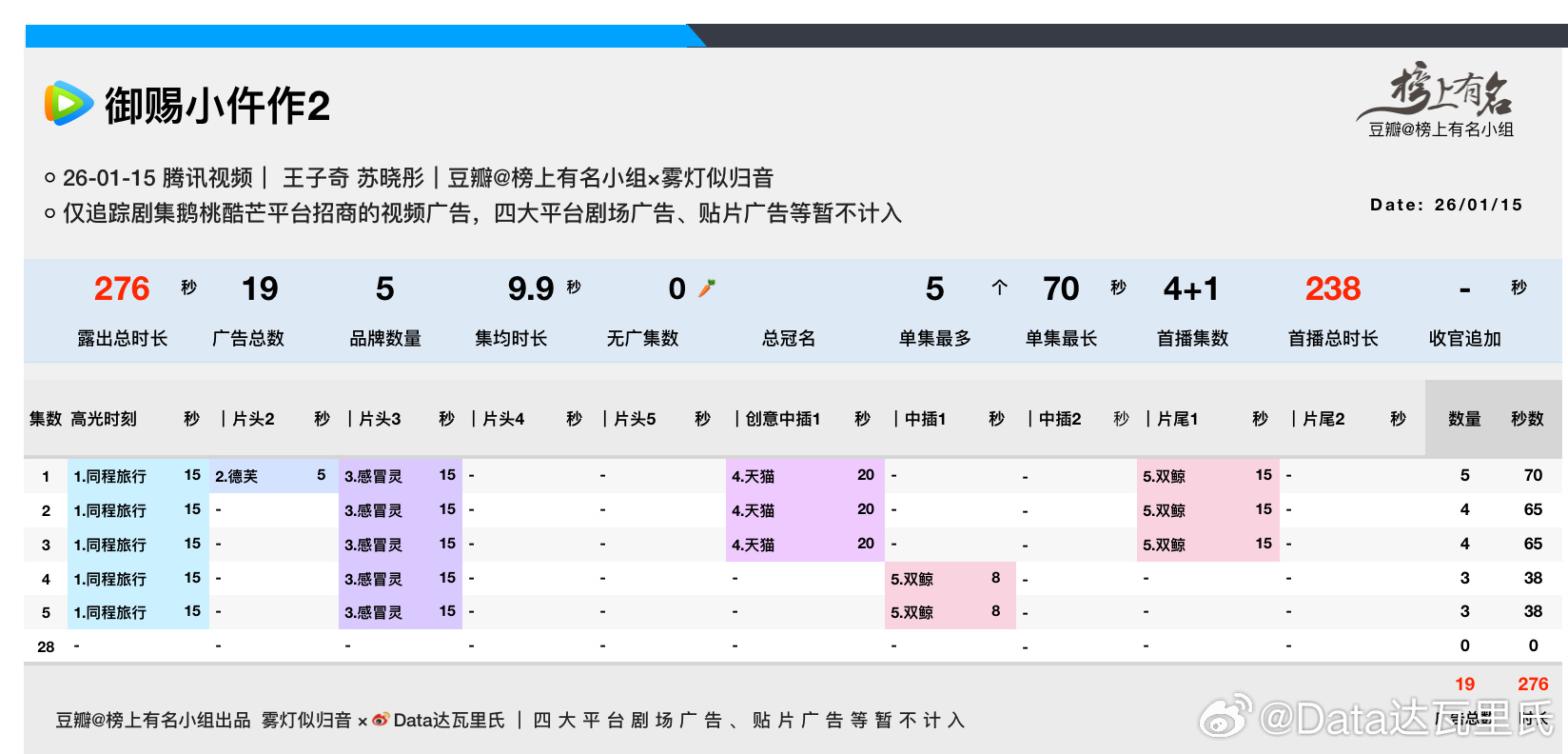Select the title 御赐小仵作2
Viewport: 1568px width, 754px height.
217,105
